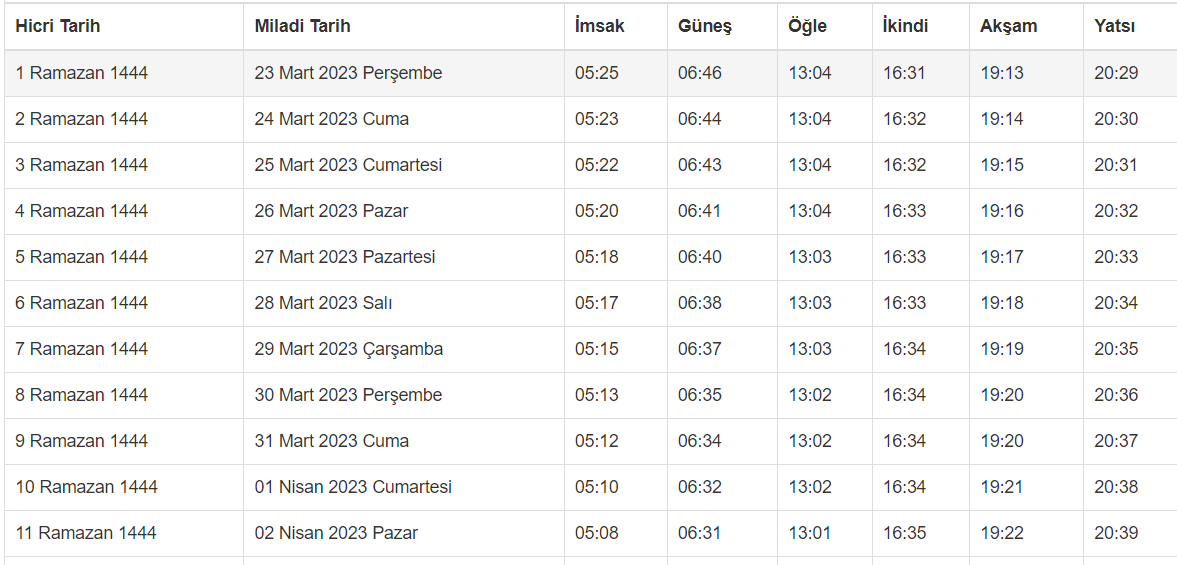Select the 1 Ramazan 1444 row cell
This screenshot has height=565, width=1177.
pyautogui.click(x=81, y=73)
